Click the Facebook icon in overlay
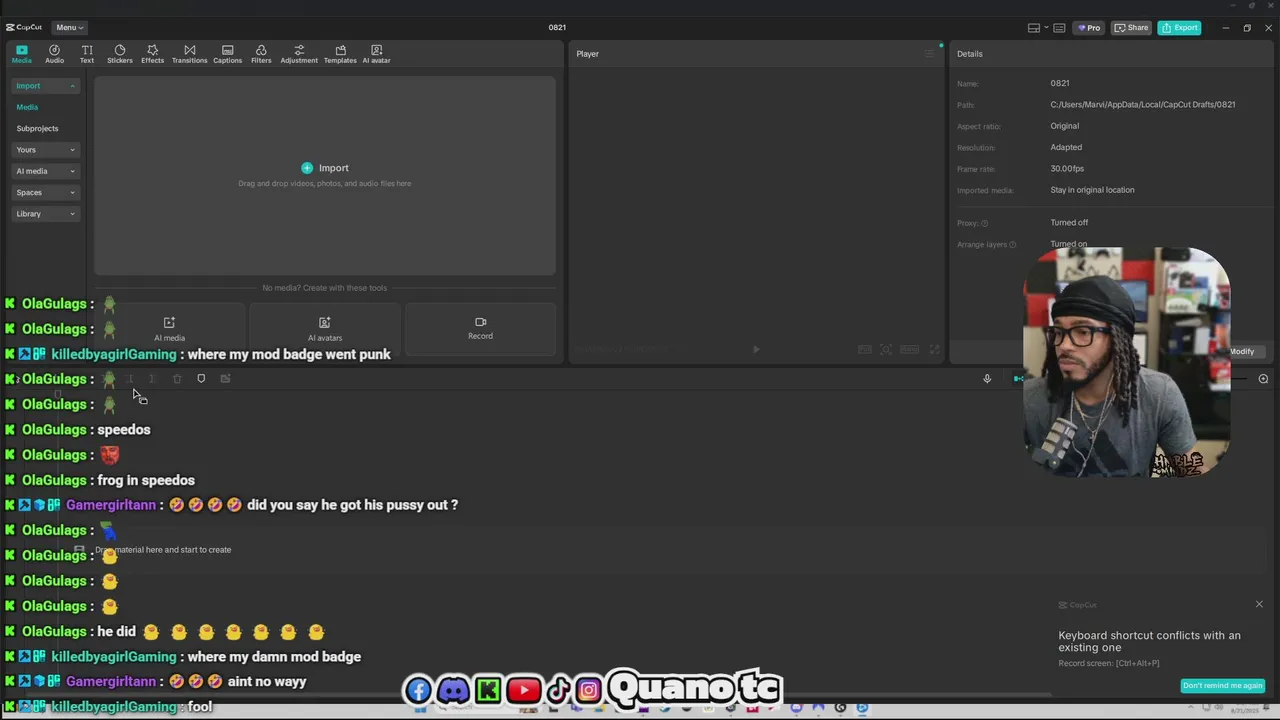This screenshot has width=1280, height=720. (x=419, y=690)
